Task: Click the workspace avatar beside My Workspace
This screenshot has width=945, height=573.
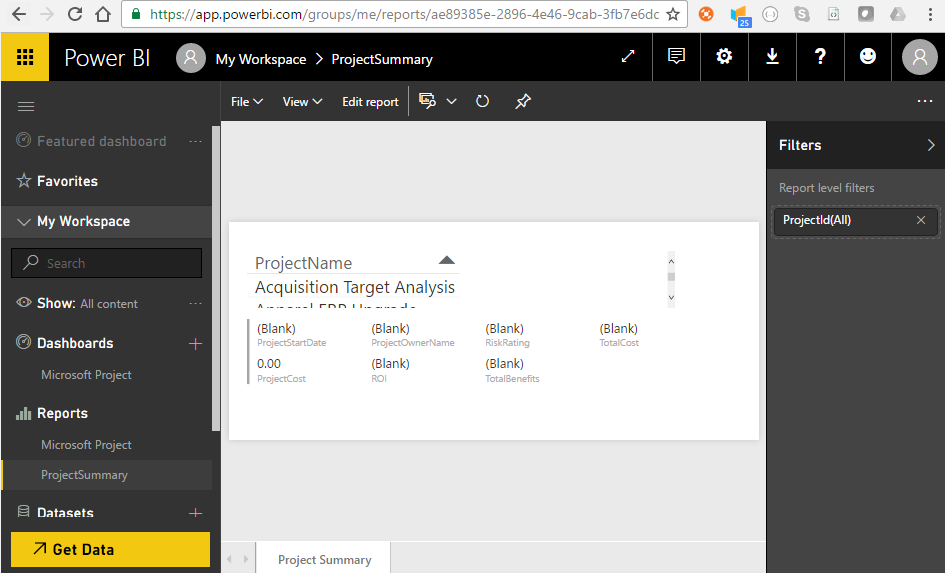Action: point(190,58)
